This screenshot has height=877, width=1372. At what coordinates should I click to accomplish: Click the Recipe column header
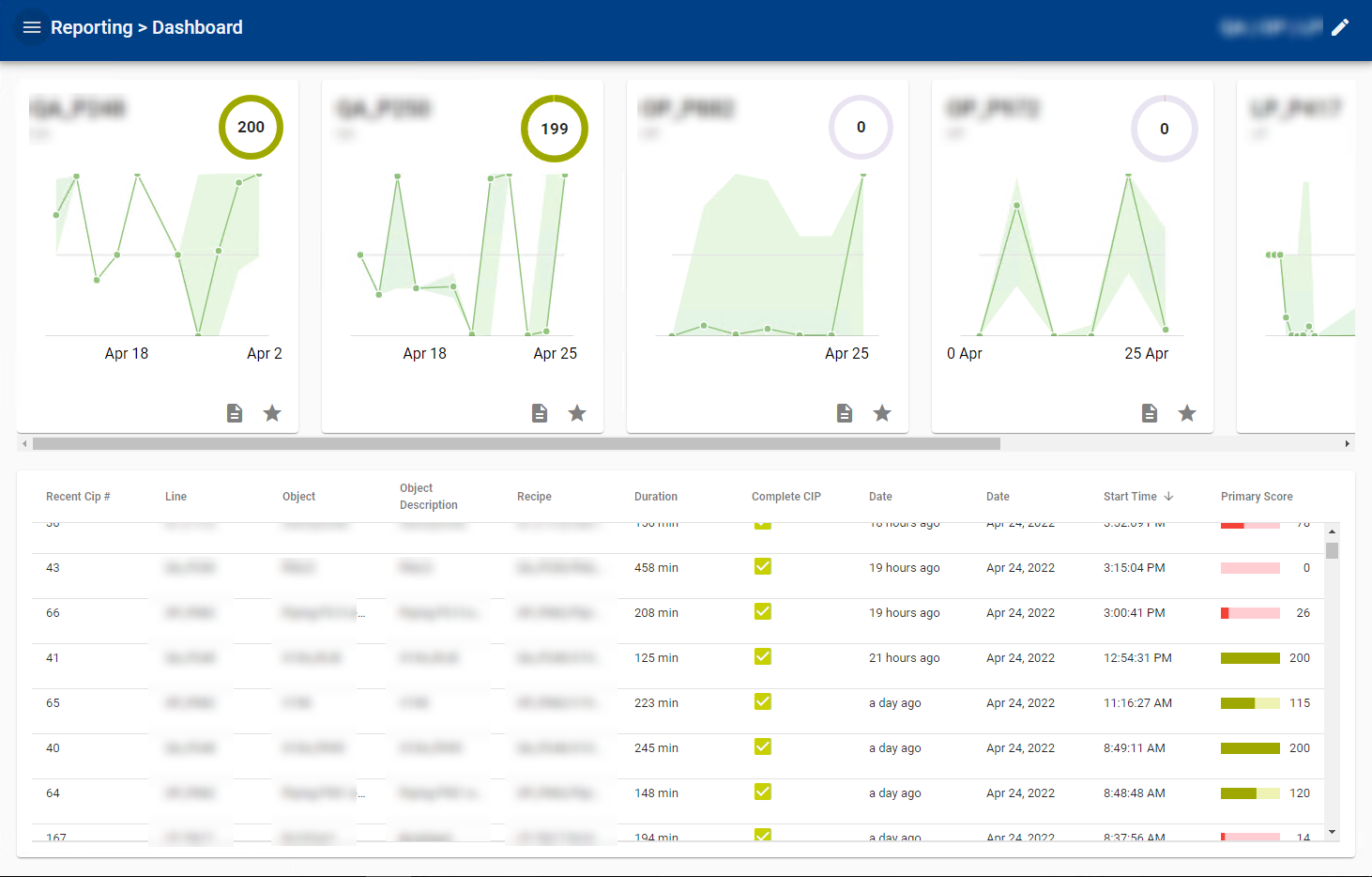click(x=534, y=497)
